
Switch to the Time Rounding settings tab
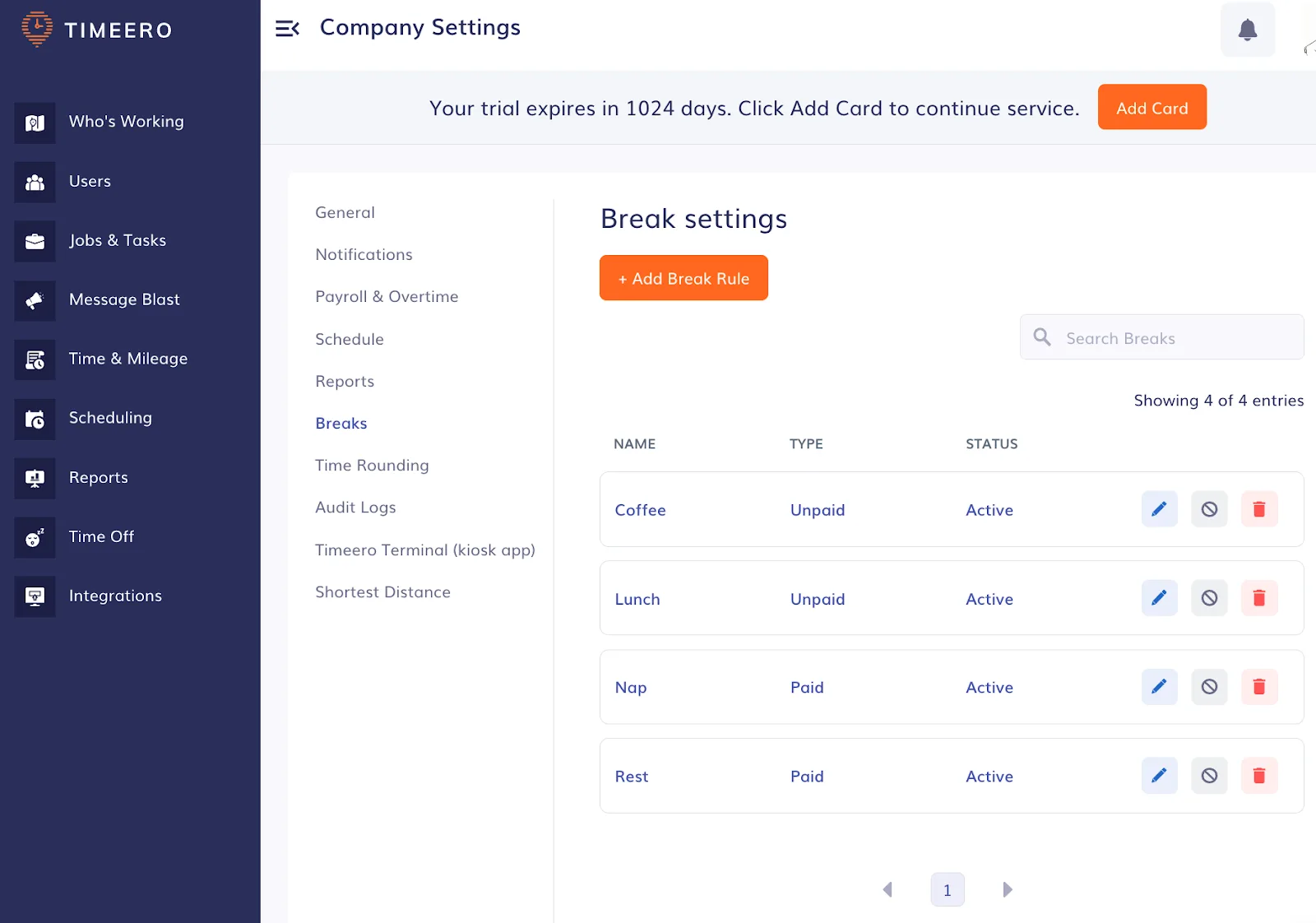pyautogui.click(x=372, y=465)
